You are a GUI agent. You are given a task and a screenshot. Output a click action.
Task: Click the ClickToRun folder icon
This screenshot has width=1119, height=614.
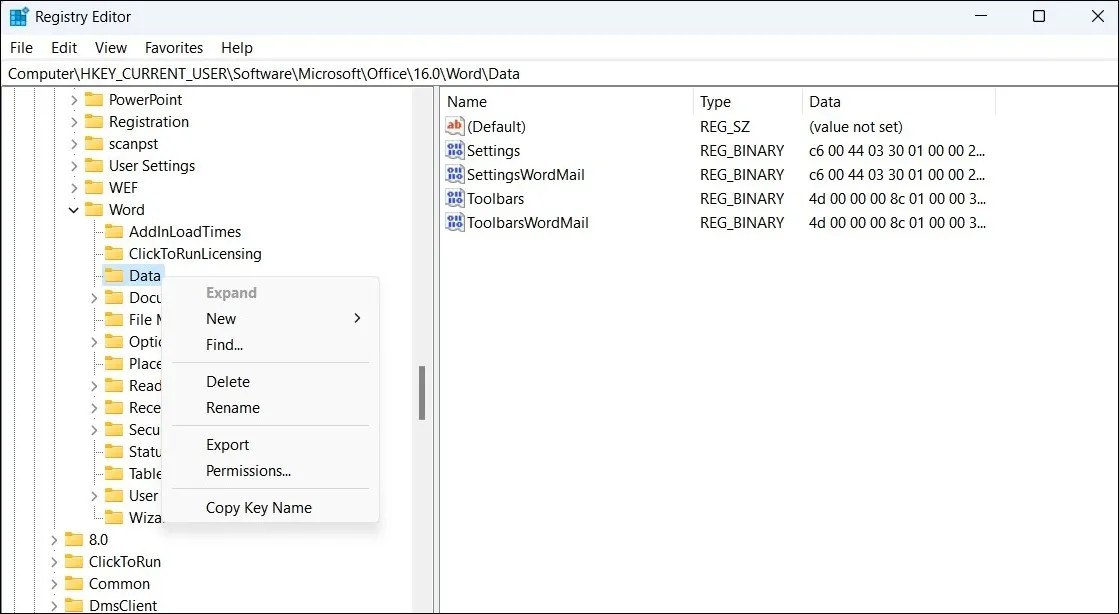(x=74, y=562)
